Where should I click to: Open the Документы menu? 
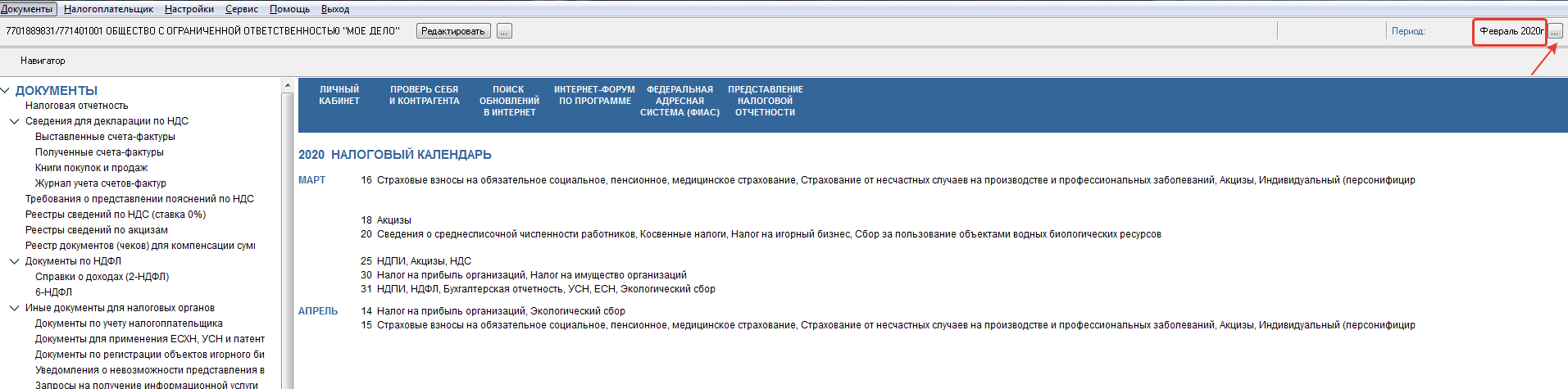pos(28,9)
